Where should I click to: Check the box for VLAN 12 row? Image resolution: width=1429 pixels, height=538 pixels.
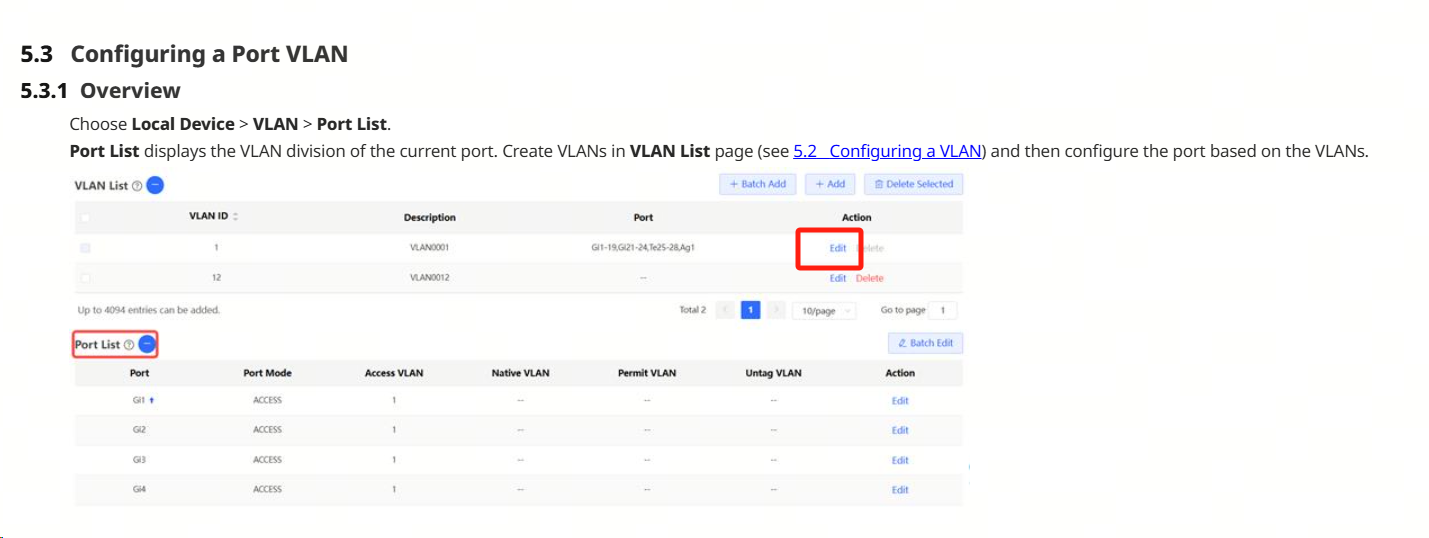[x=85, y=278]
